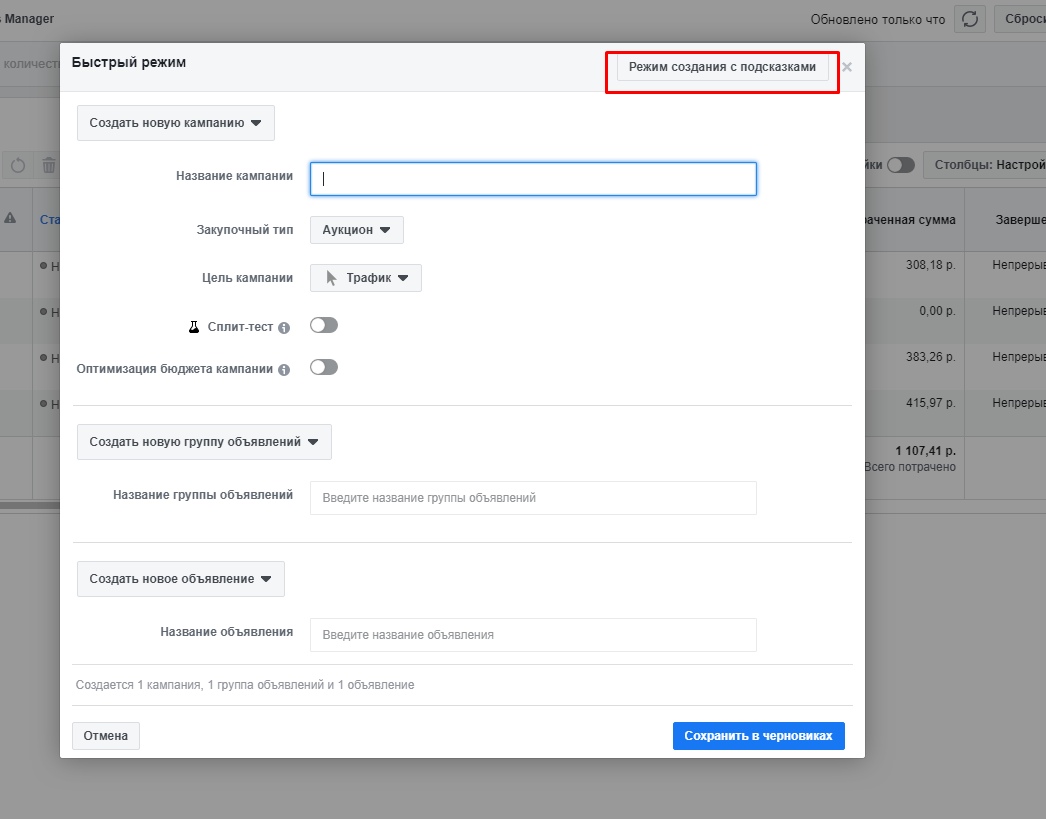The width and height of the screenshot is (1046, 819).
Task: Click the flask icon next to Сплит-тест
Action: (194, 327)
